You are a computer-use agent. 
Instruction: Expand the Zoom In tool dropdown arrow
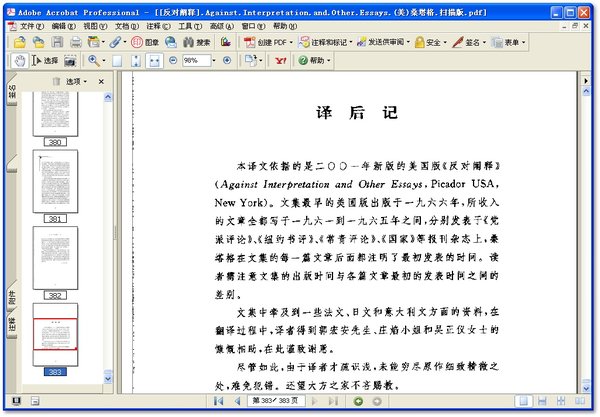tap(104, 60)
